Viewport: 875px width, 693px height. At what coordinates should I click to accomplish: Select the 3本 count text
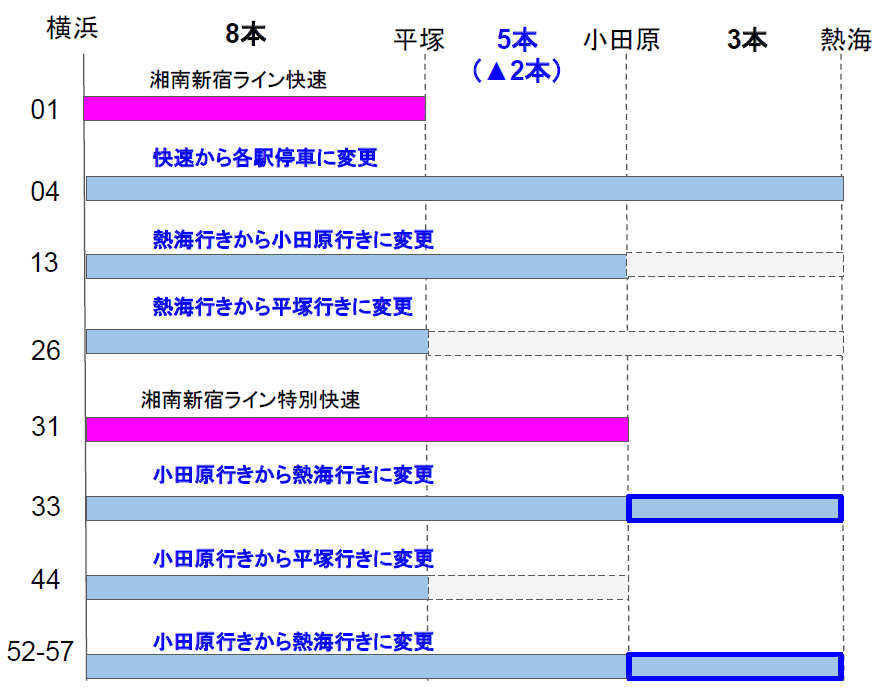coord(747,40)
